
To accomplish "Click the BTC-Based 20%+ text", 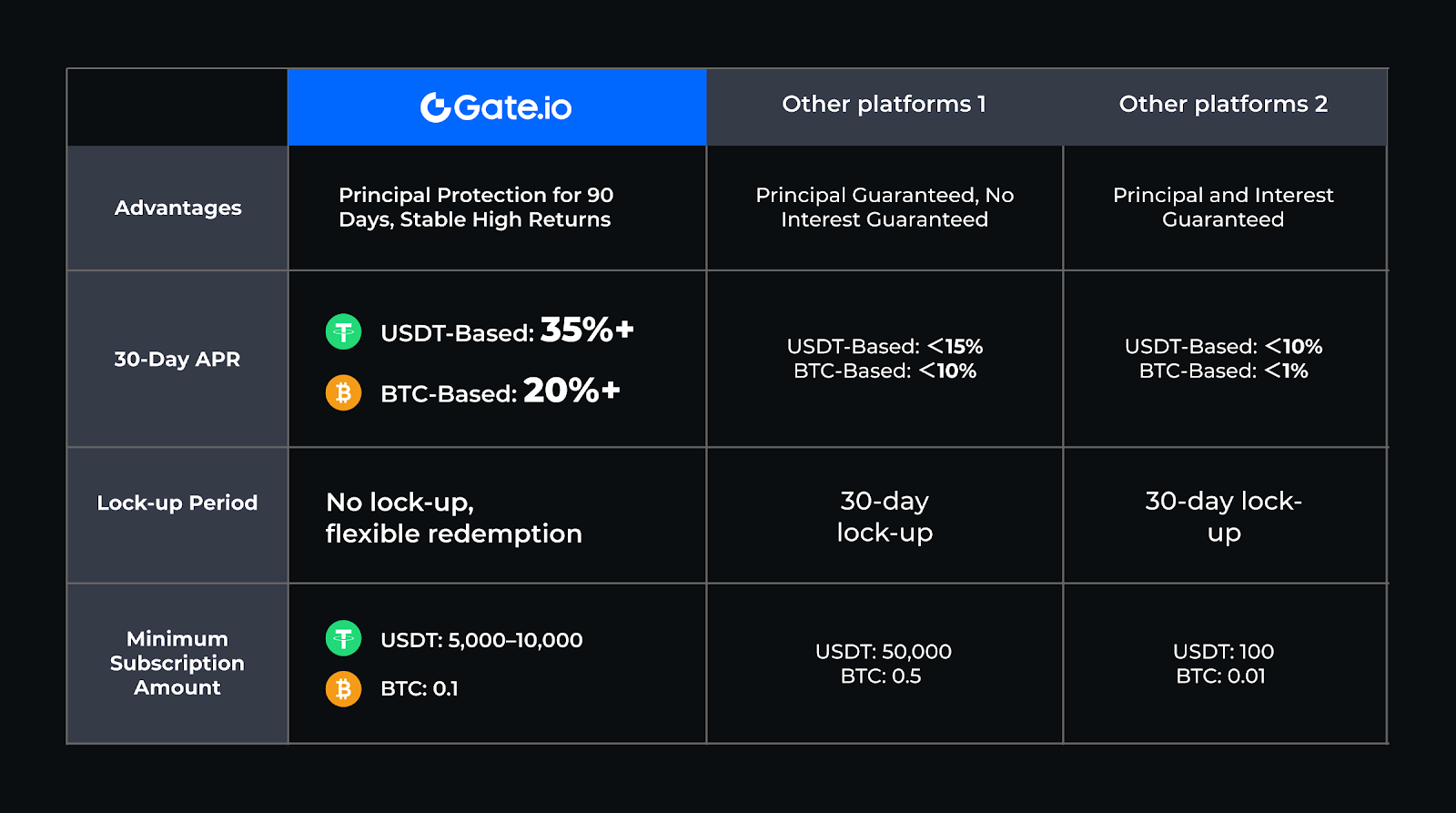I will click(500, 391).
